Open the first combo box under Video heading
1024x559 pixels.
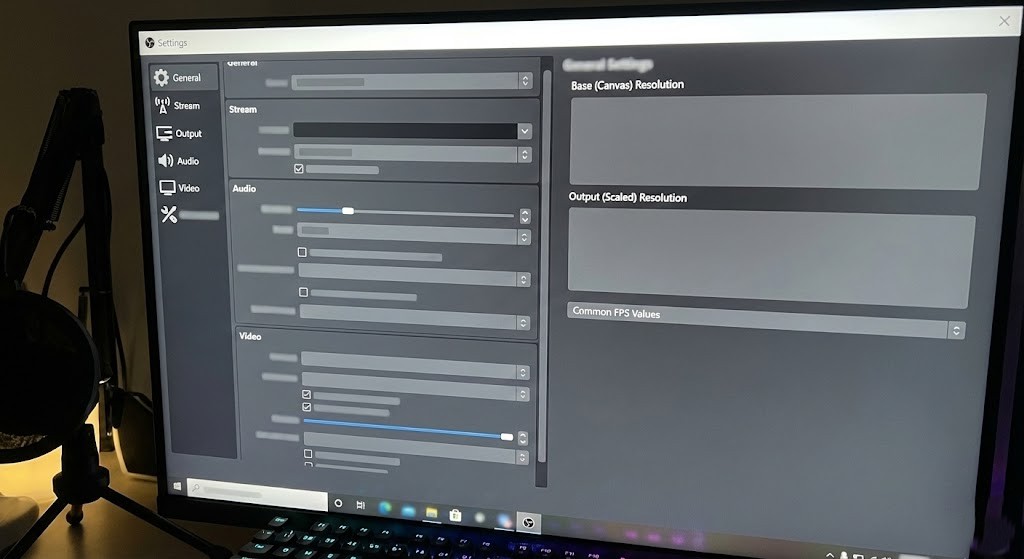415,366
